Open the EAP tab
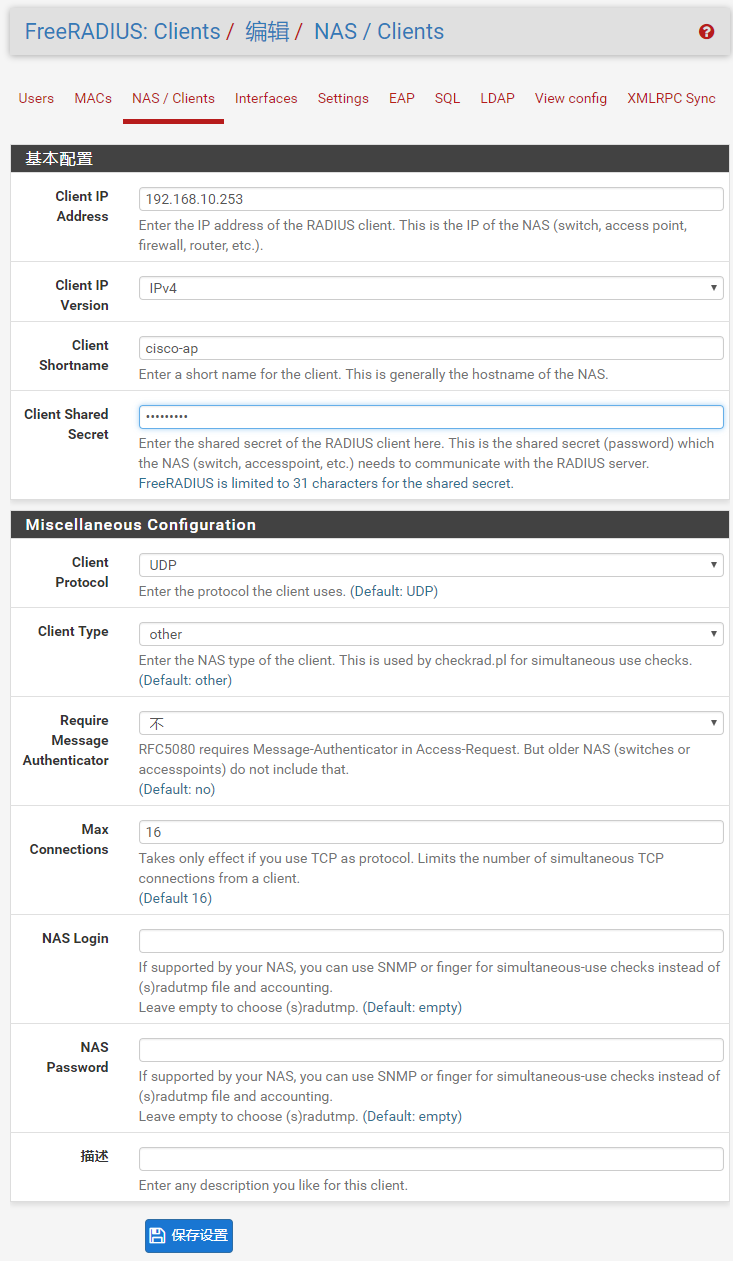 click(x=402, y=98)
